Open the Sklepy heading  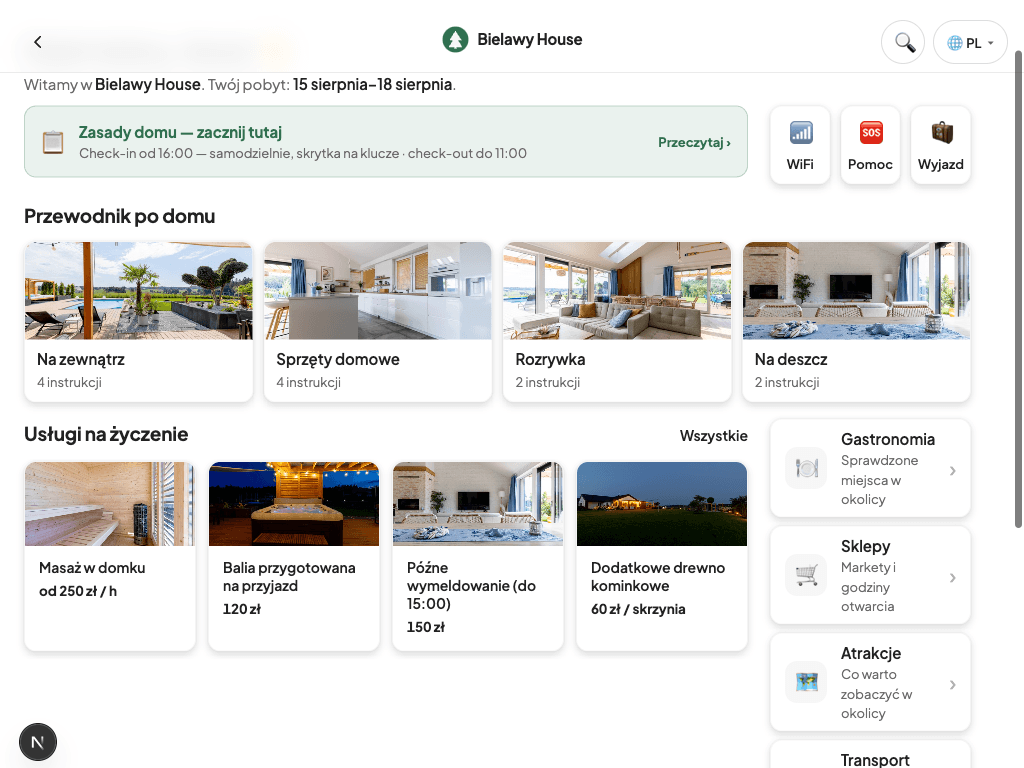(865, 546)
